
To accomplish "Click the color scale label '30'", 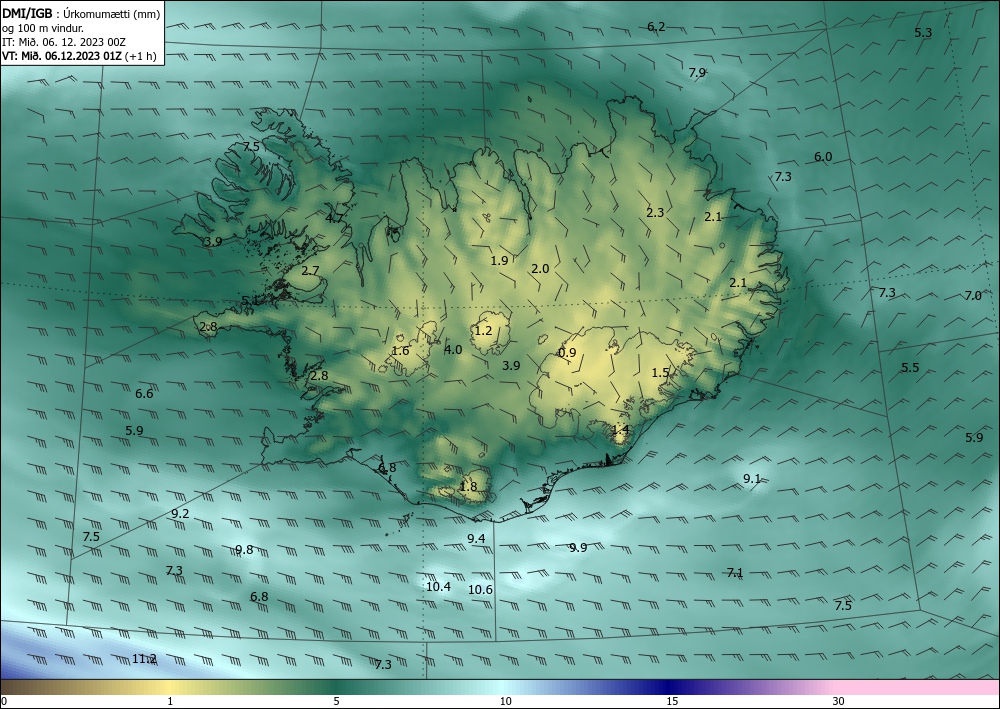I will coord(839,701).
